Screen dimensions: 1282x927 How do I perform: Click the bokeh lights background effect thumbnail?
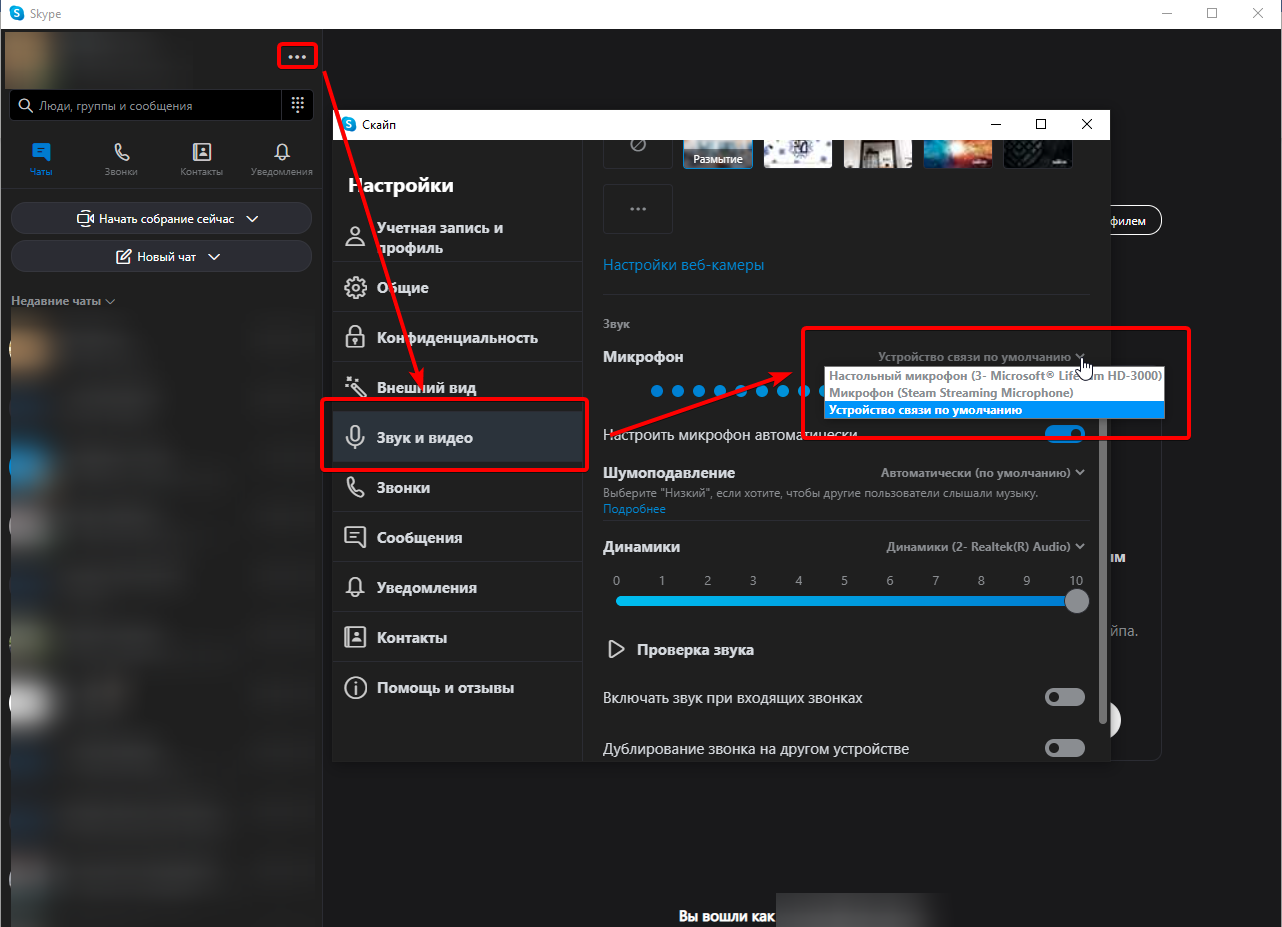tap(958, 153)
